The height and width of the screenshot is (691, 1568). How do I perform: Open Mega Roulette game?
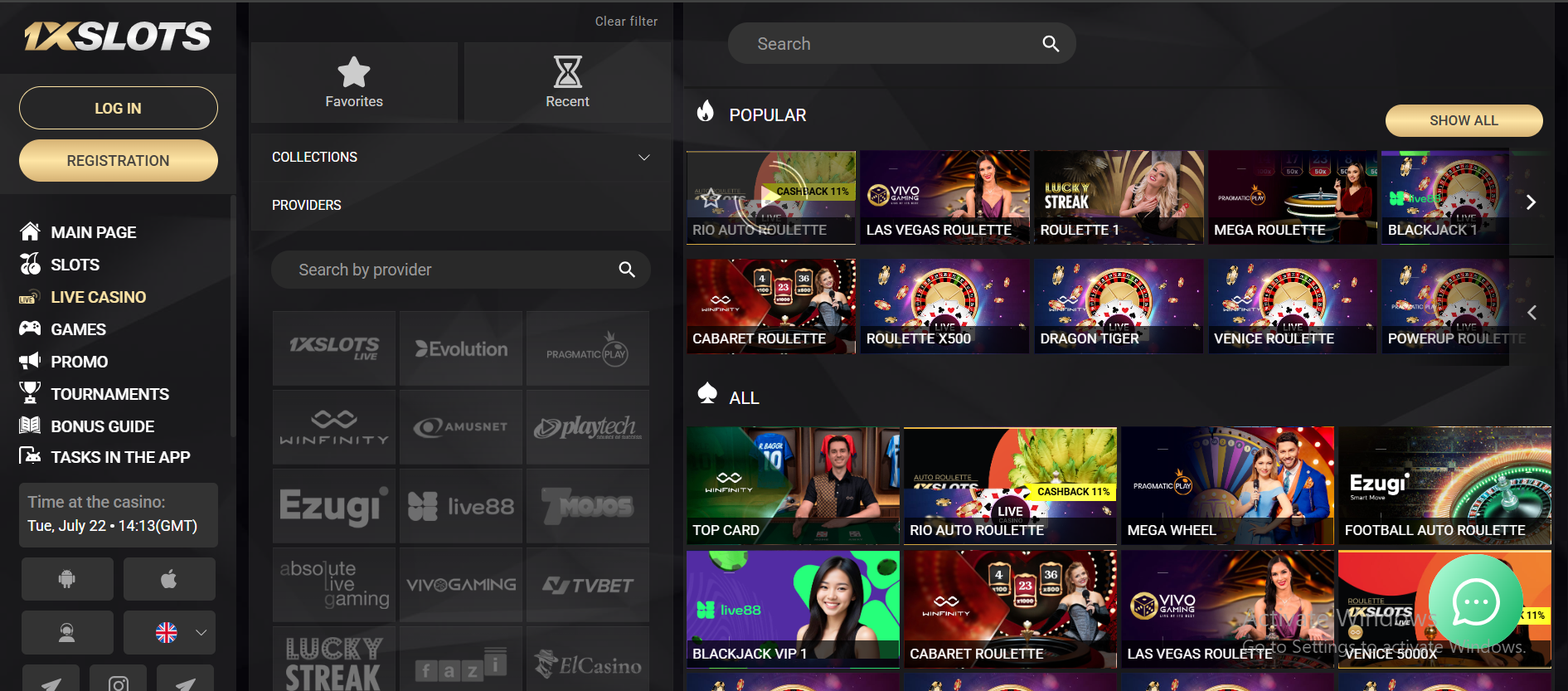[1292, 197]
